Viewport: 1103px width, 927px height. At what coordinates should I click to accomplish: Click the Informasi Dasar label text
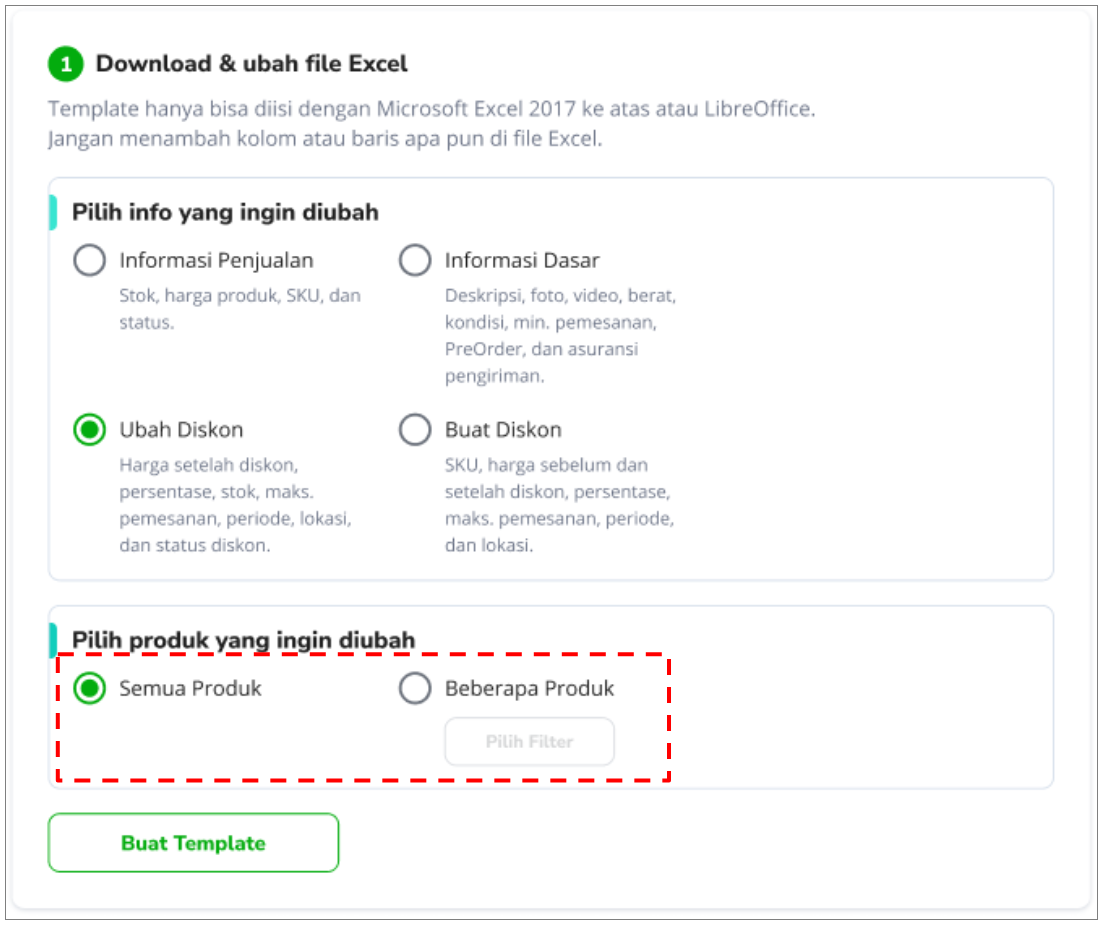click(522, 260)
